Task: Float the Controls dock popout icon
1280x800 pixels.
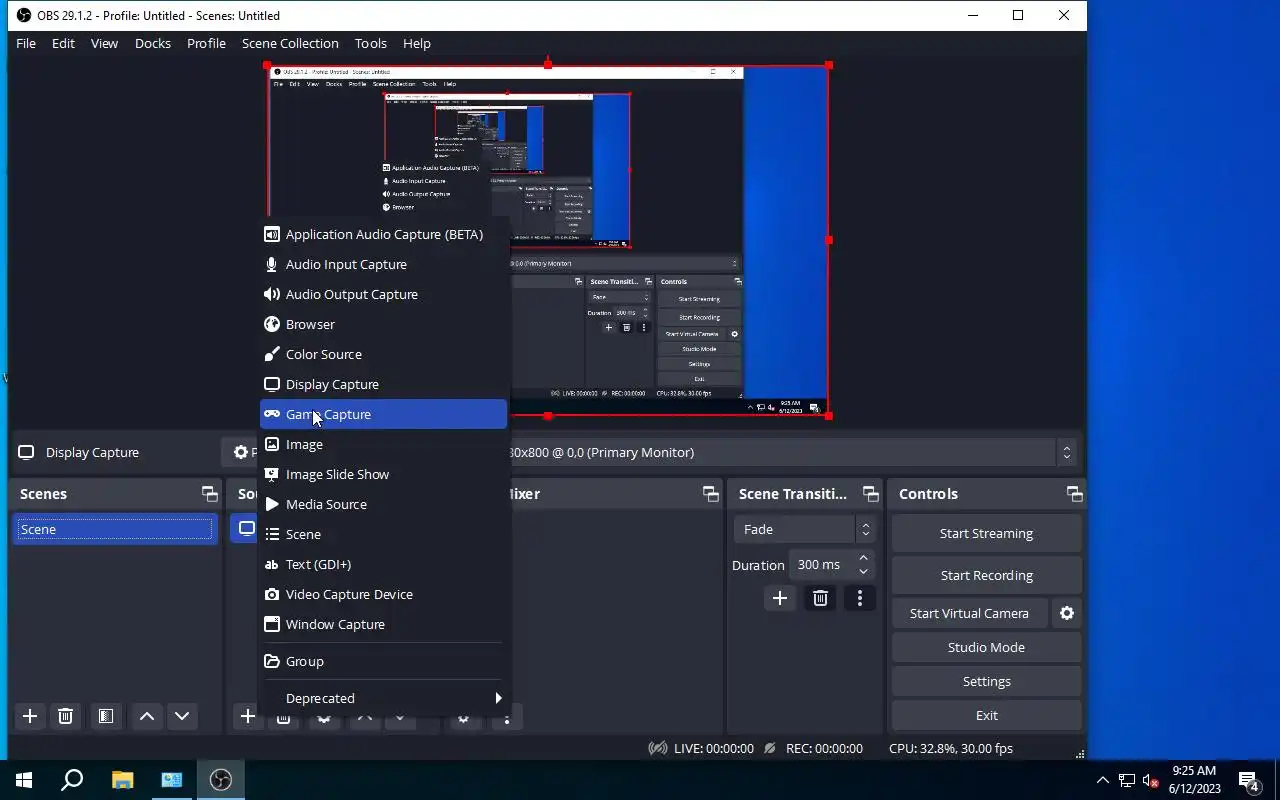Action: pyautogui.click(x=1075, y=494)
